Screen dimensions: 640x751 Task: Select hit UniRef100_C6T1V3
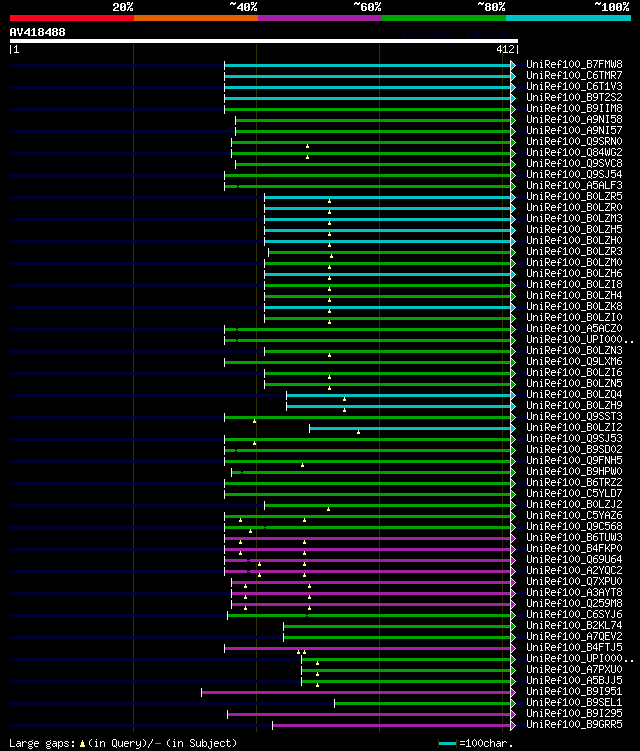[x=574, y=86]
